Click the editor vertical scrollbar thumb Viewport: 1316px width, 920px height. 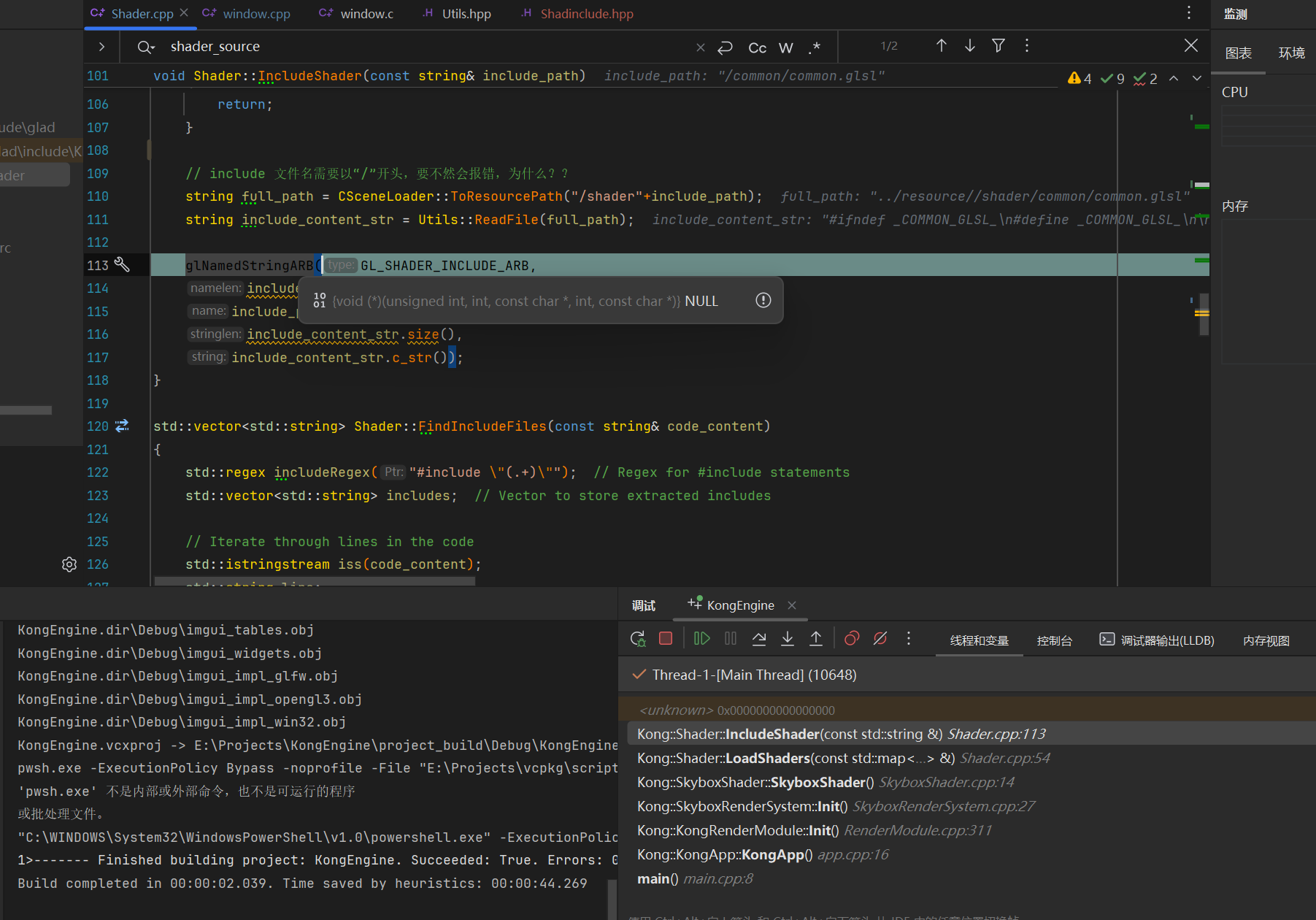[1204, 315]
